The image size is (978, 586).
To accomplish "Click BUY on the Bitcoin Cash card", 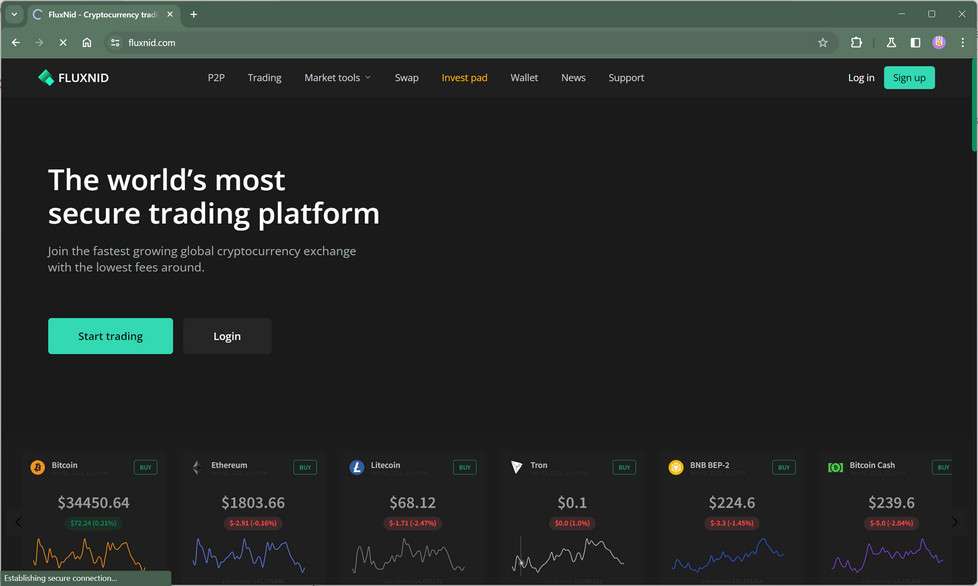I will (x=942, y=467).
